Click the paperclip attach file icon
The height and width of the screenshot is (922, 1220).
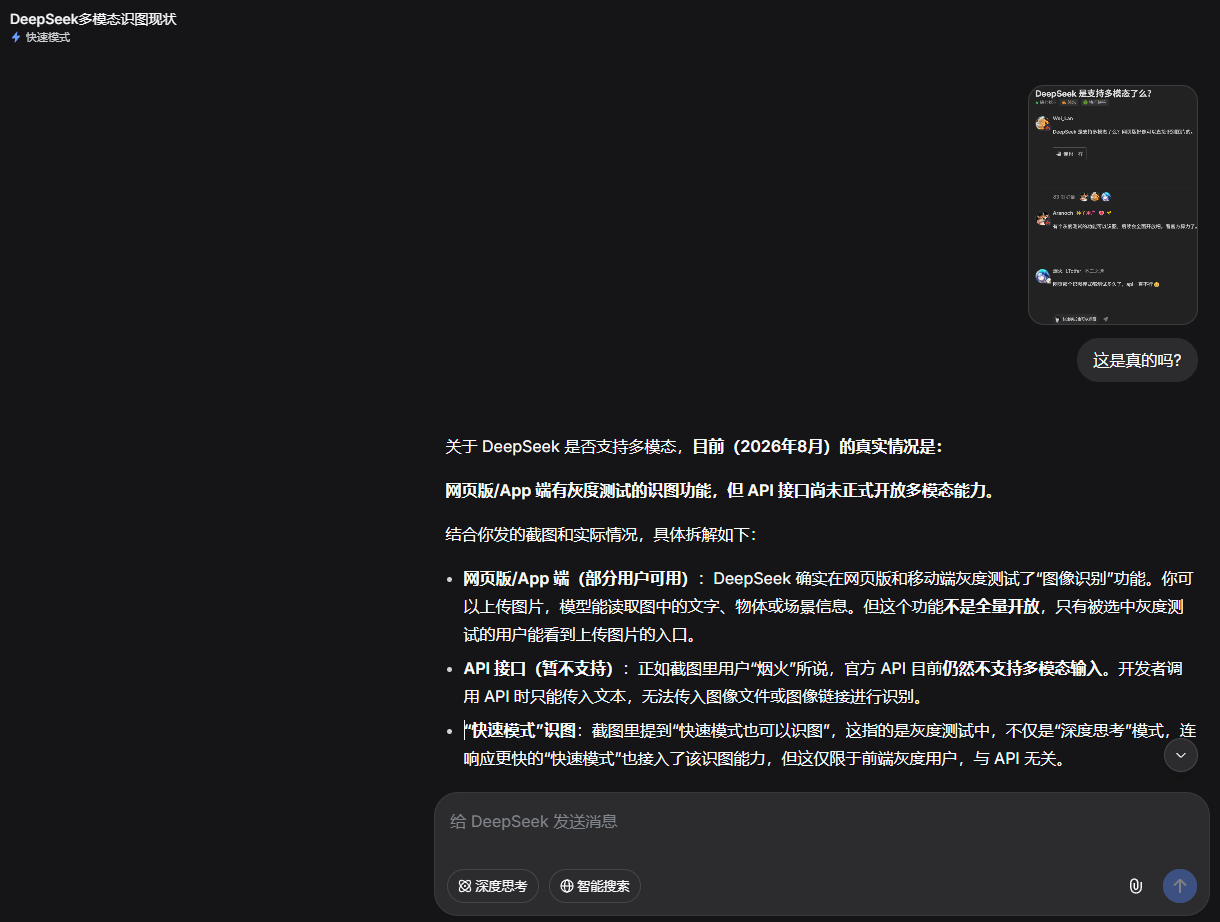pyautogui.click(x=1135, y=886)
